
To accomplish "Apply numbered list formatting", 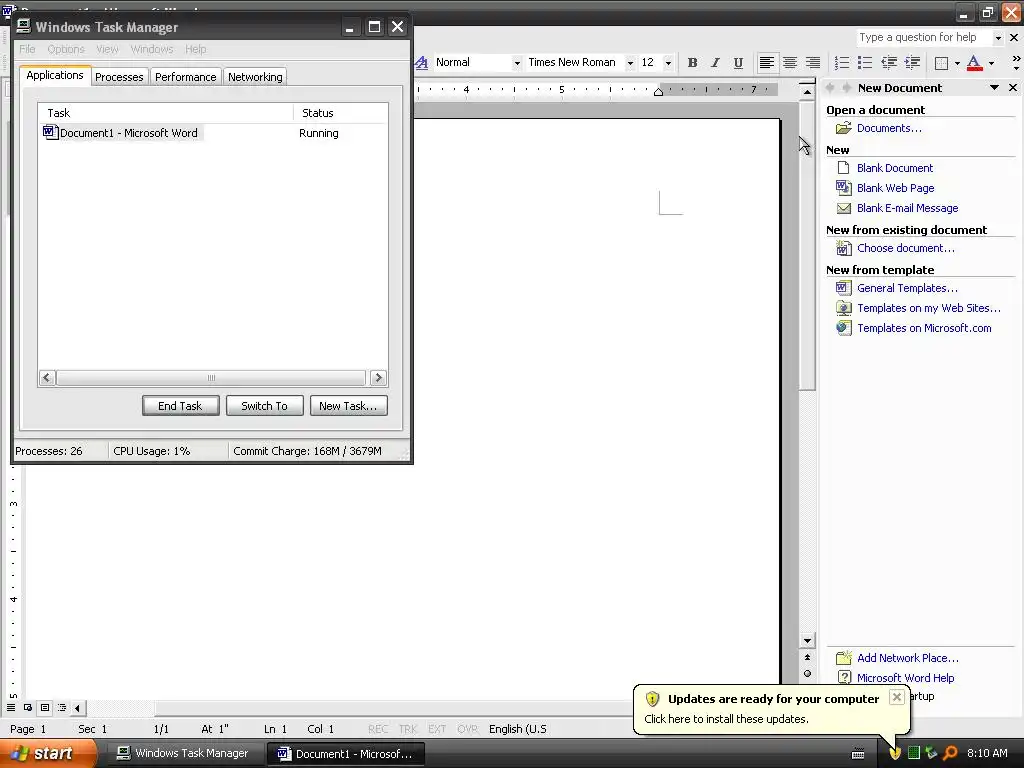I will (x=842, y=63).
